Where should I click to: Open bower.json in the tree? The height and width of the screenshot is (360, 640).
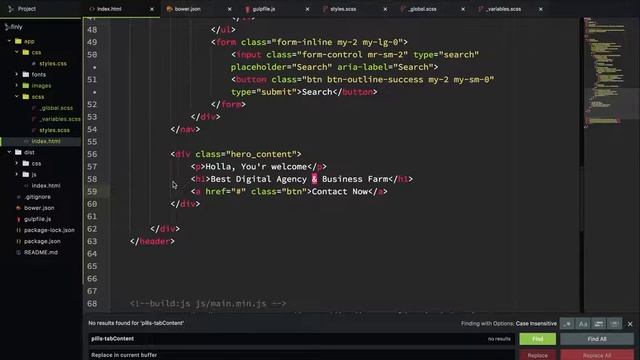tap(39, 208)
